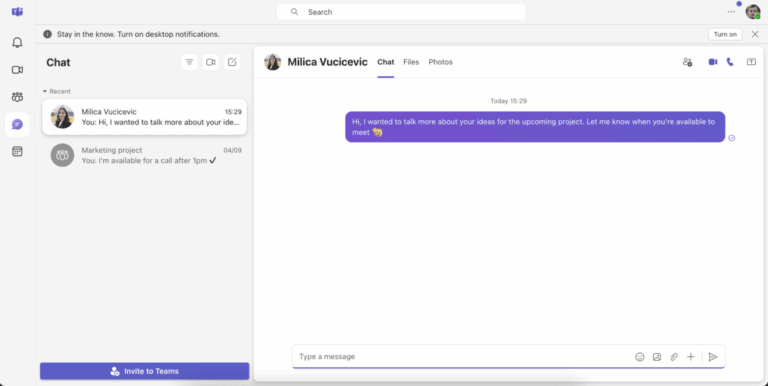Click the purple sent message bubble
The image size is (768, 386).
tap(535, 127)
